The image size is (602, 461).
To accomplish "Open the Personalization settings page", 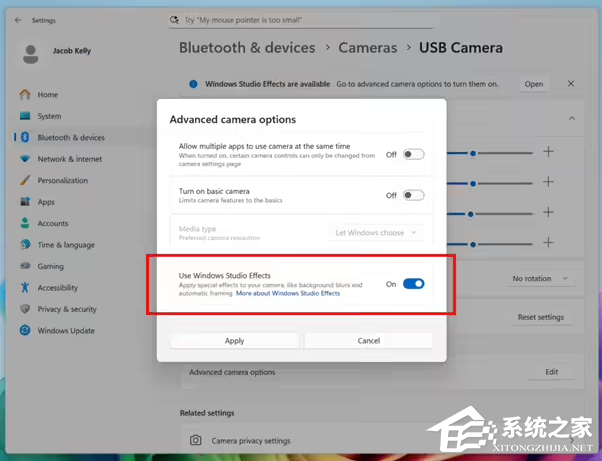I will click(63, 180).
